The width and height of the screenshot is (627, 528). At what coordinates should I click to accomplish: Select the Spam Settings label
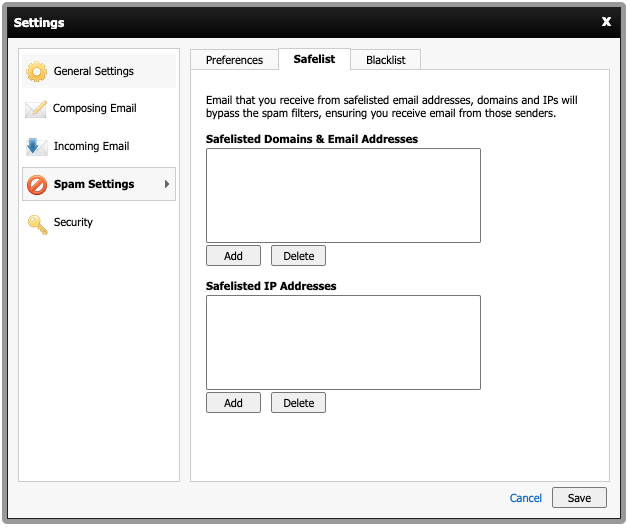coord(94,184)
